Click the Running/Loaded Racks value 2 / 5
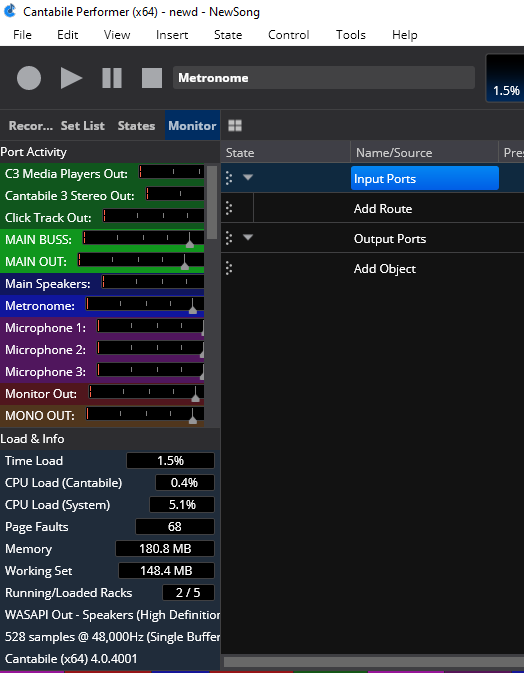This screenshot has width=524, height=673. (188, 593)
